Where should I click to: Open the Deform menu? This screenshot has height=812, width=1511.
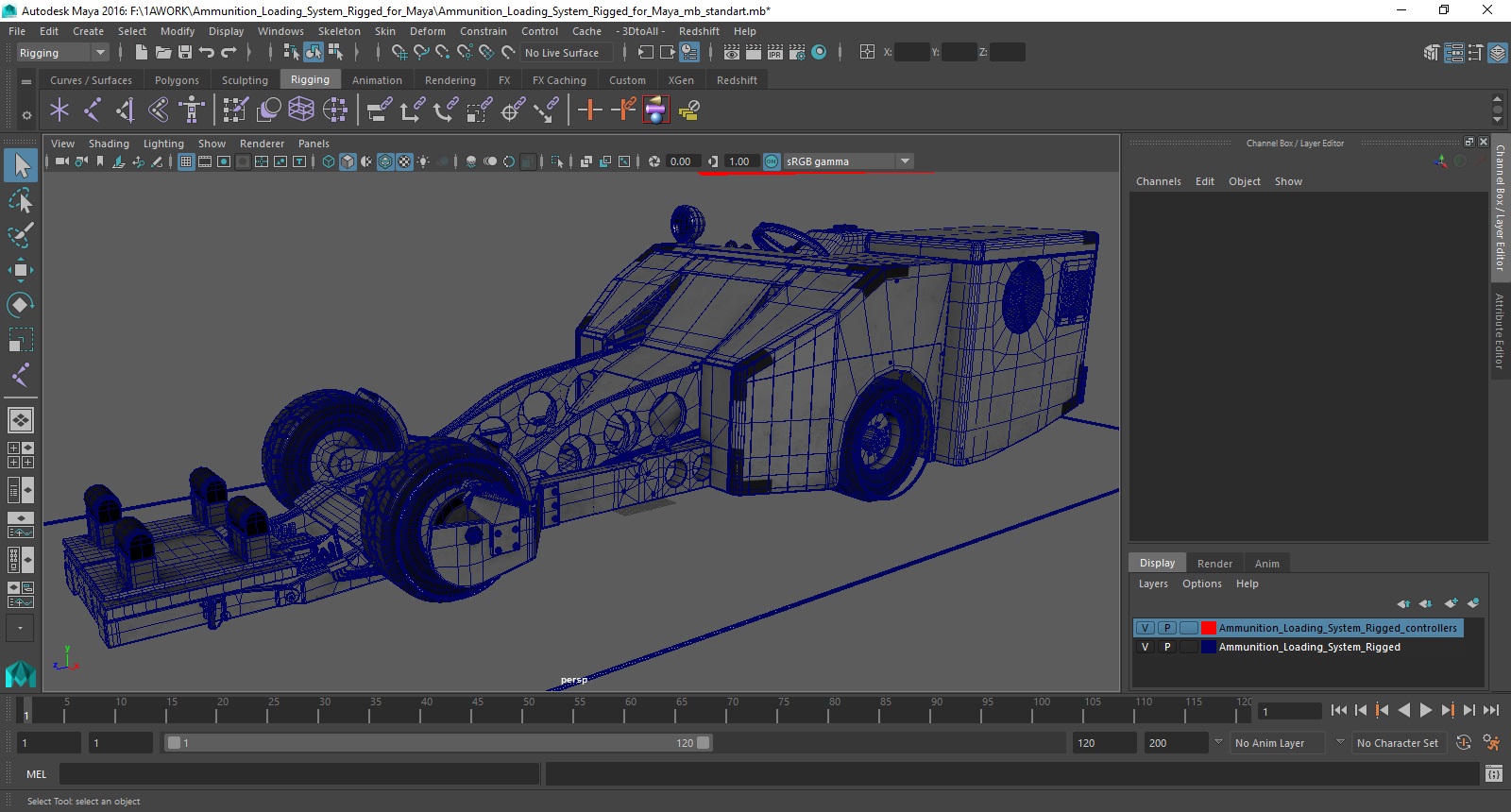(427, 31)
